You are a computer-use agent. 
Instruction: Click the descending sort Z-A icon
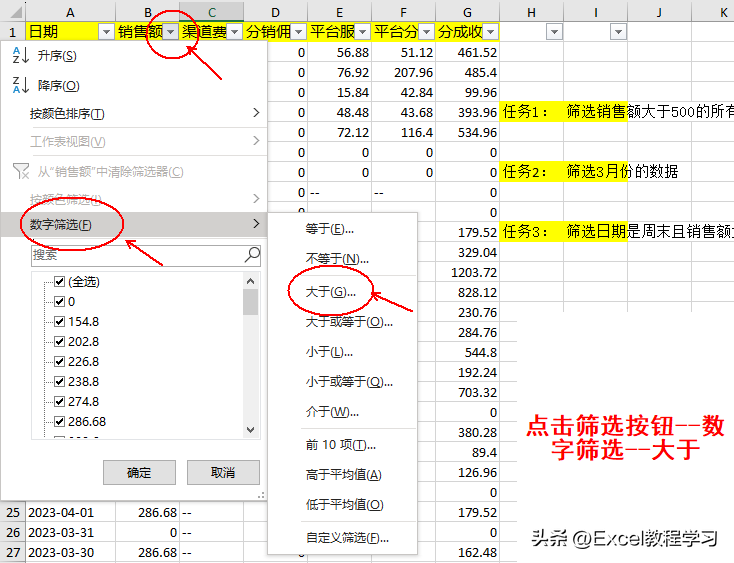pos(21,85)
